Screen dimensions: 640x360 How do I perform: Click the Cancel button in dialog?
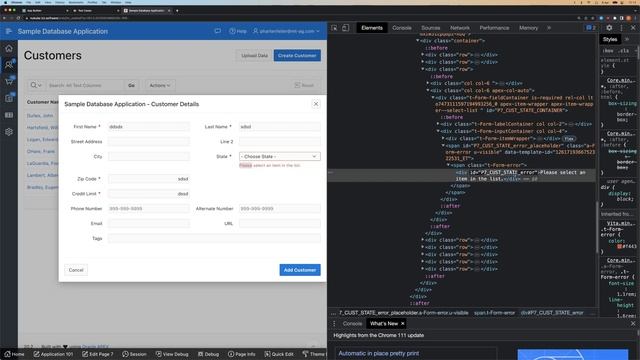pyautogui.click(x=76, y=270)
